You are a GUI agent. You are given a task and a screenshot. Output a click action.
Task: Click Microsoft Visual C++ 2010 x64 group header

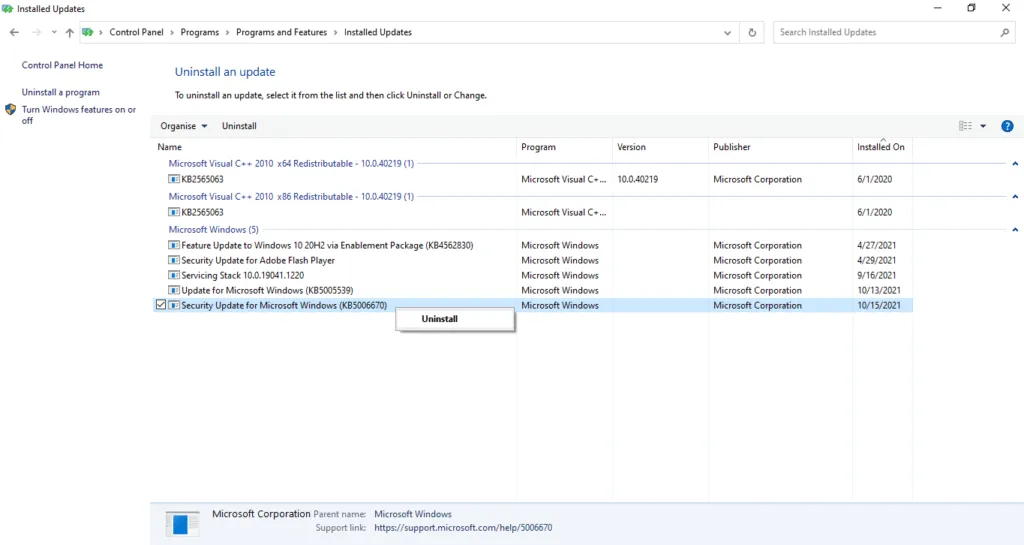[x=291, y=164]
